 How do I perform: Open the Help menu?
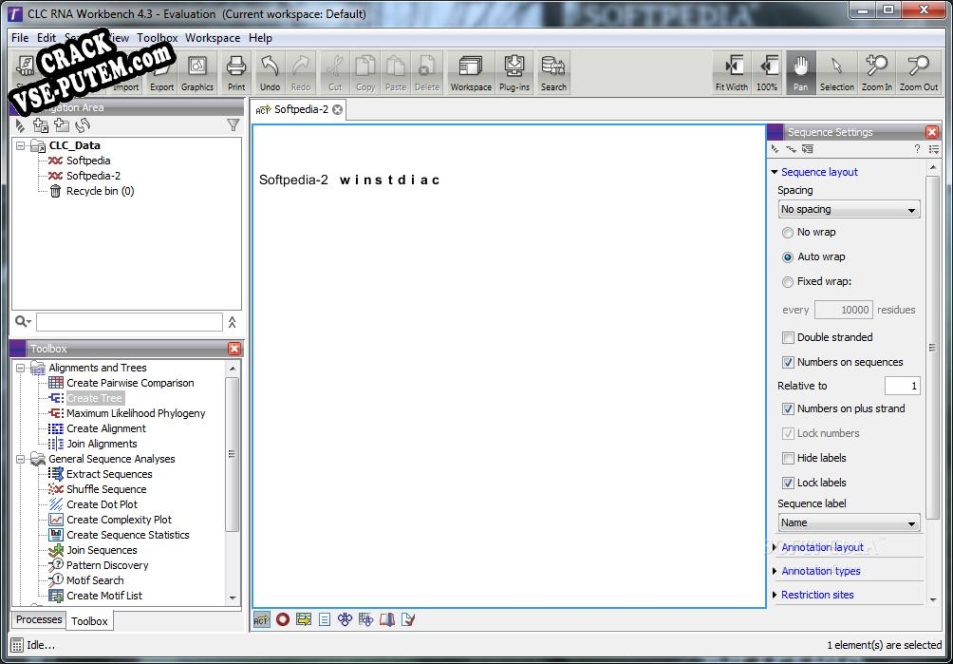coord(260,38)
